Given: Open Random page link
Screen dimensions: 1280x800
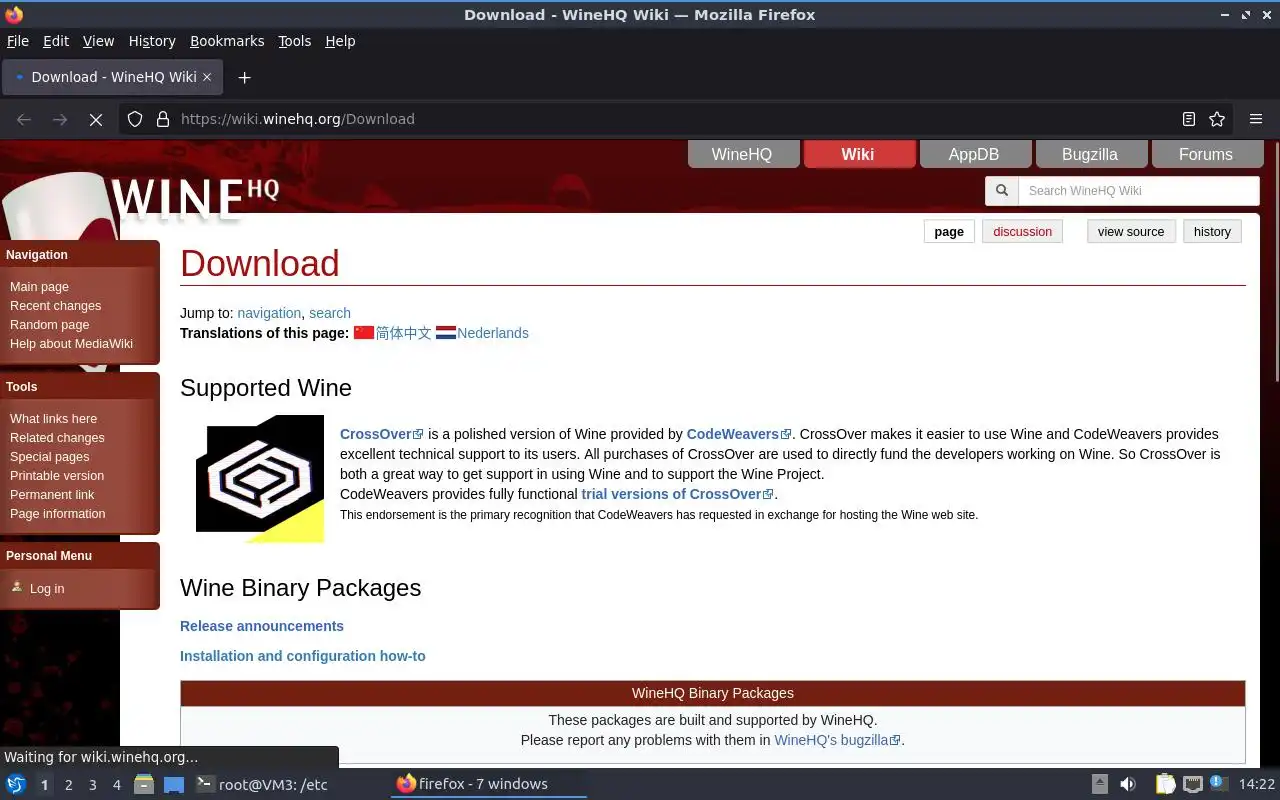Looking at the screenshot, I should 49,325.
